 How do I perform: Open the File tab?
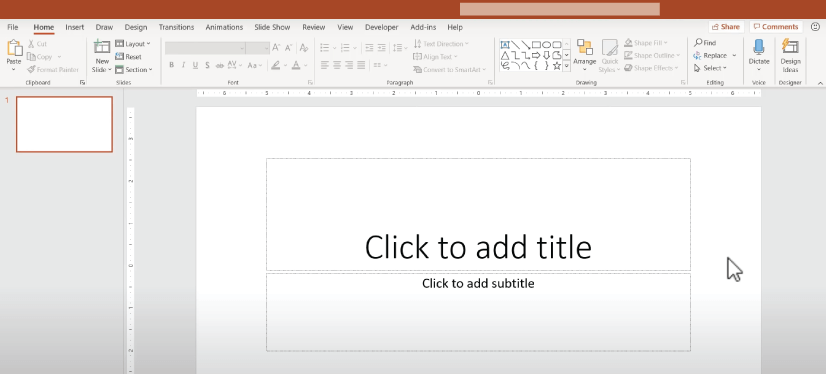pos(13,27)
